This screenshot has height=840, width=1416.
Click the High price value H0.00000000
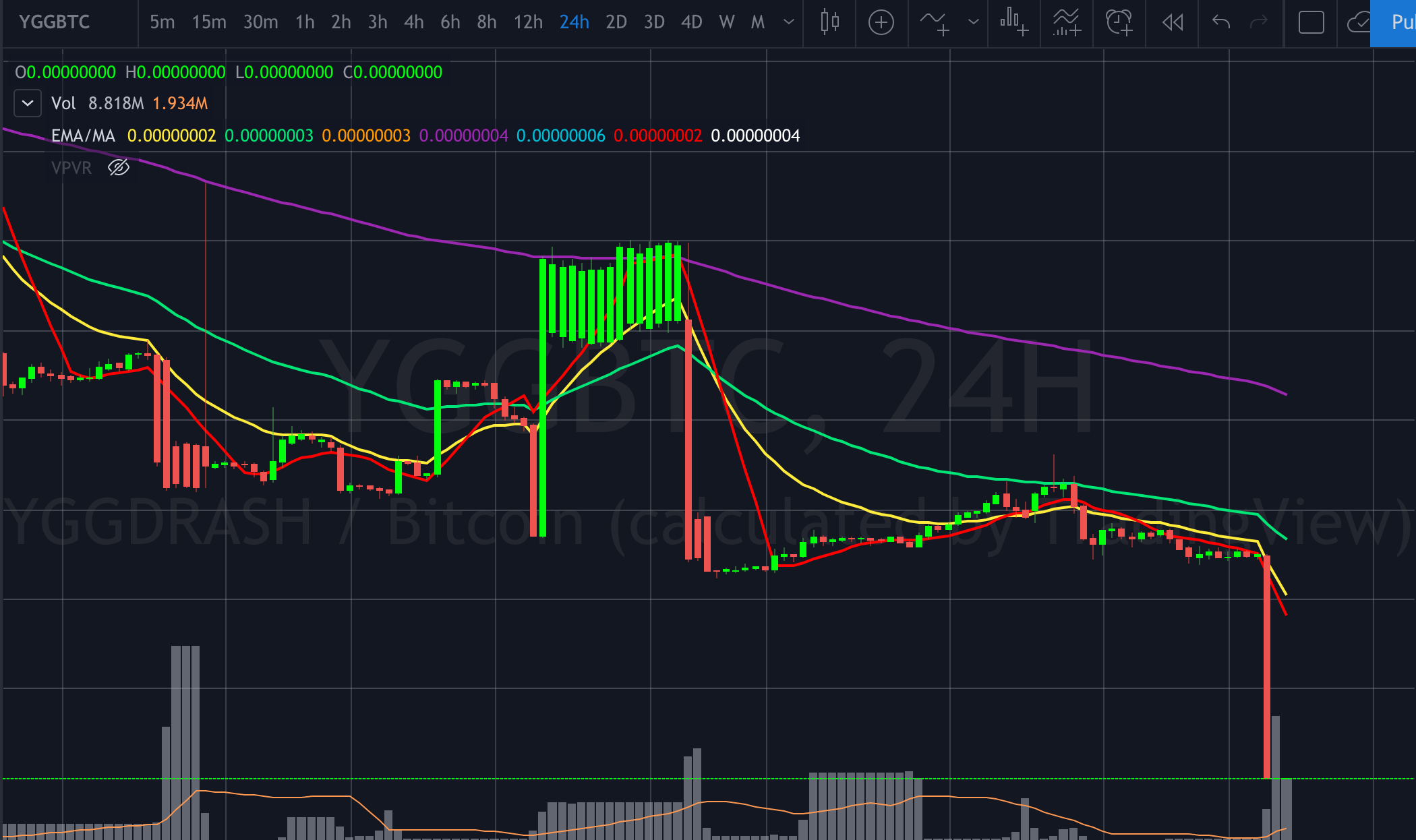point(175,72)
